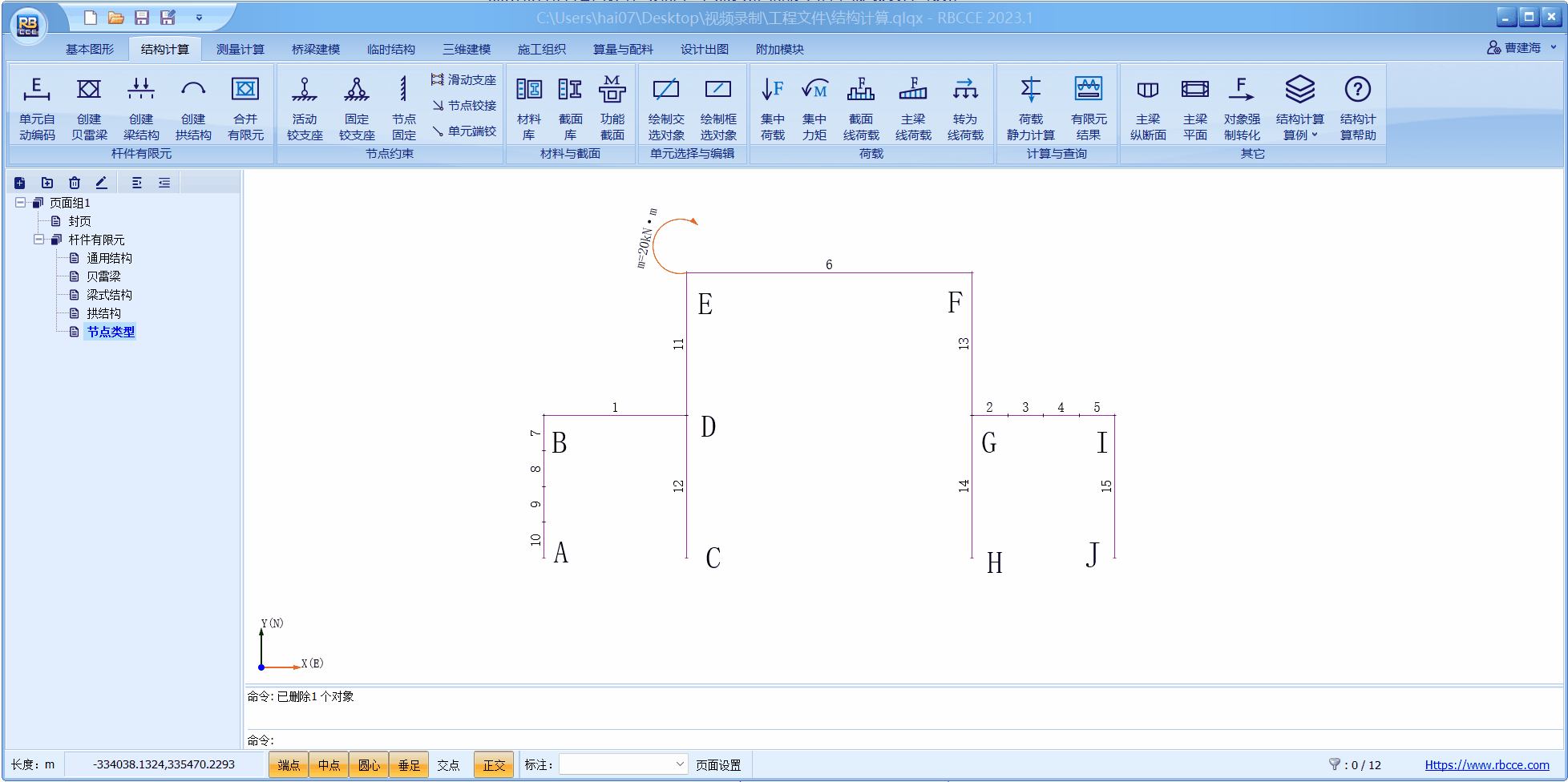This screenshot has height=782, width=1568.
Task: Open the www.rbcce.com website link
Action: coord(1486,765)
